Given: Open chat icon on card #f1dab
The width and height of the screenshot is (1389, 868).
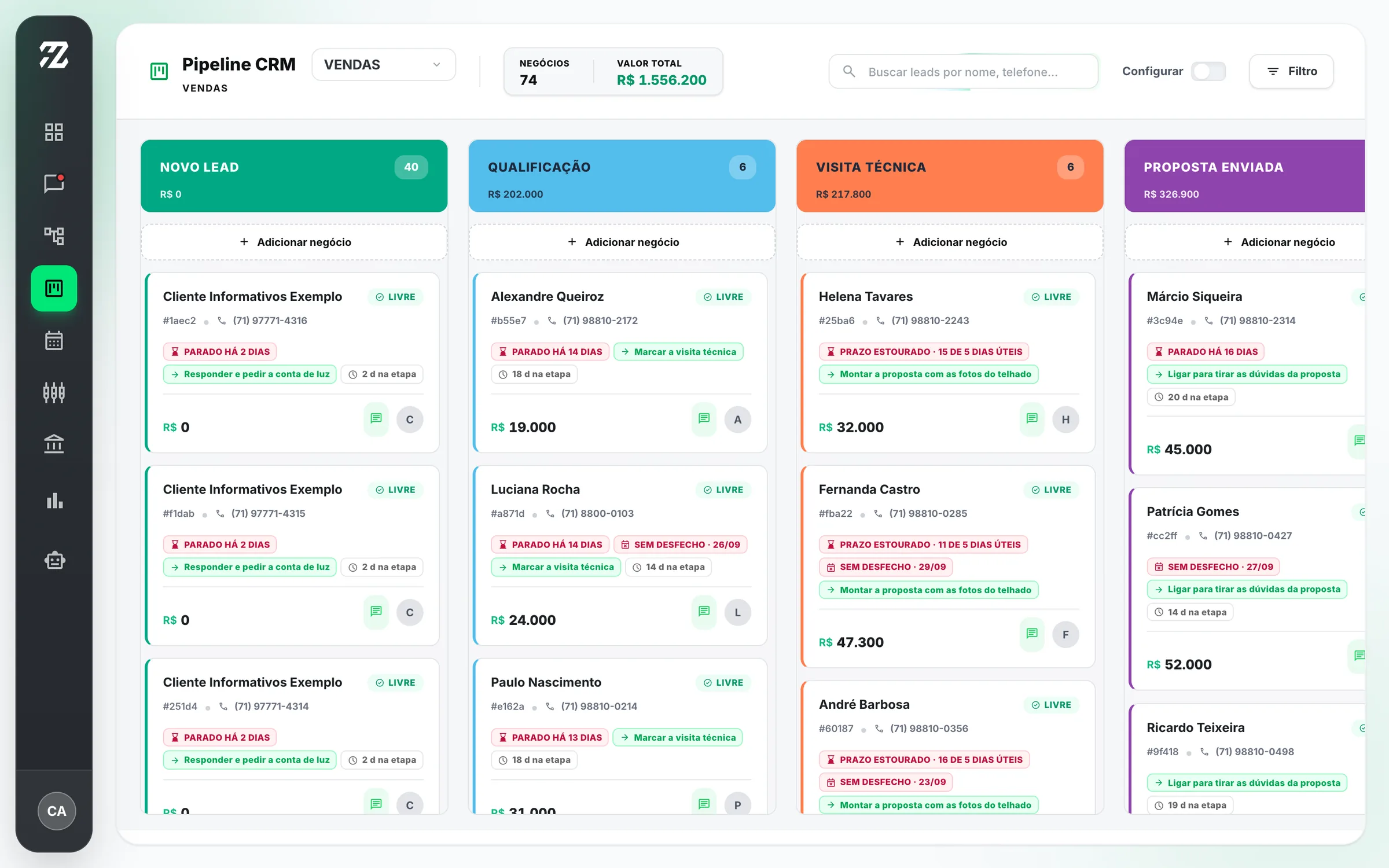Looking at the screenshot, I should (x=376, y=611).
